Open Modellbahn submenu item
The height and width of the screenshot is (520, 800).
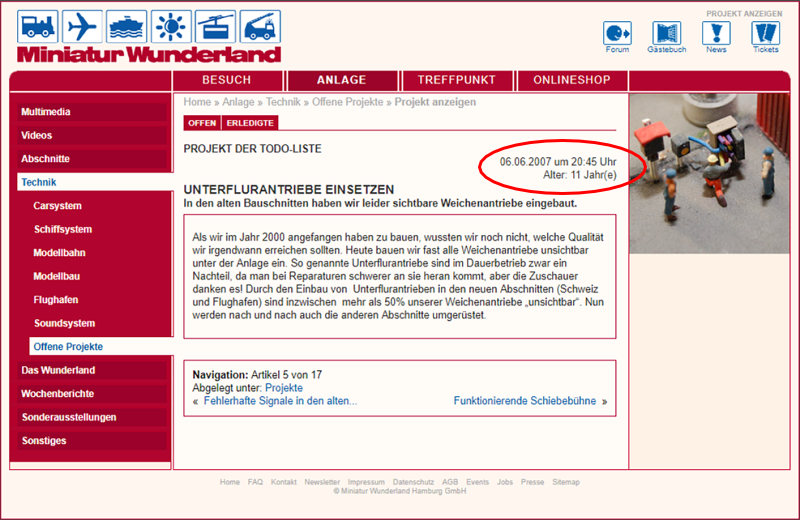click(x=59, y=253)
